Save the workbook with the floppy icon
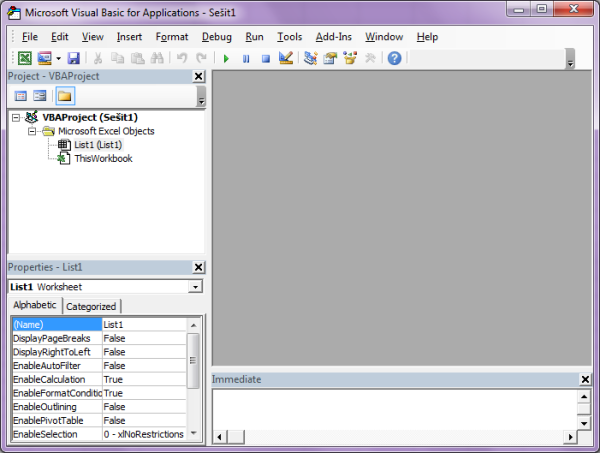This screenshot has width=600, height=453. coord(73,58)
